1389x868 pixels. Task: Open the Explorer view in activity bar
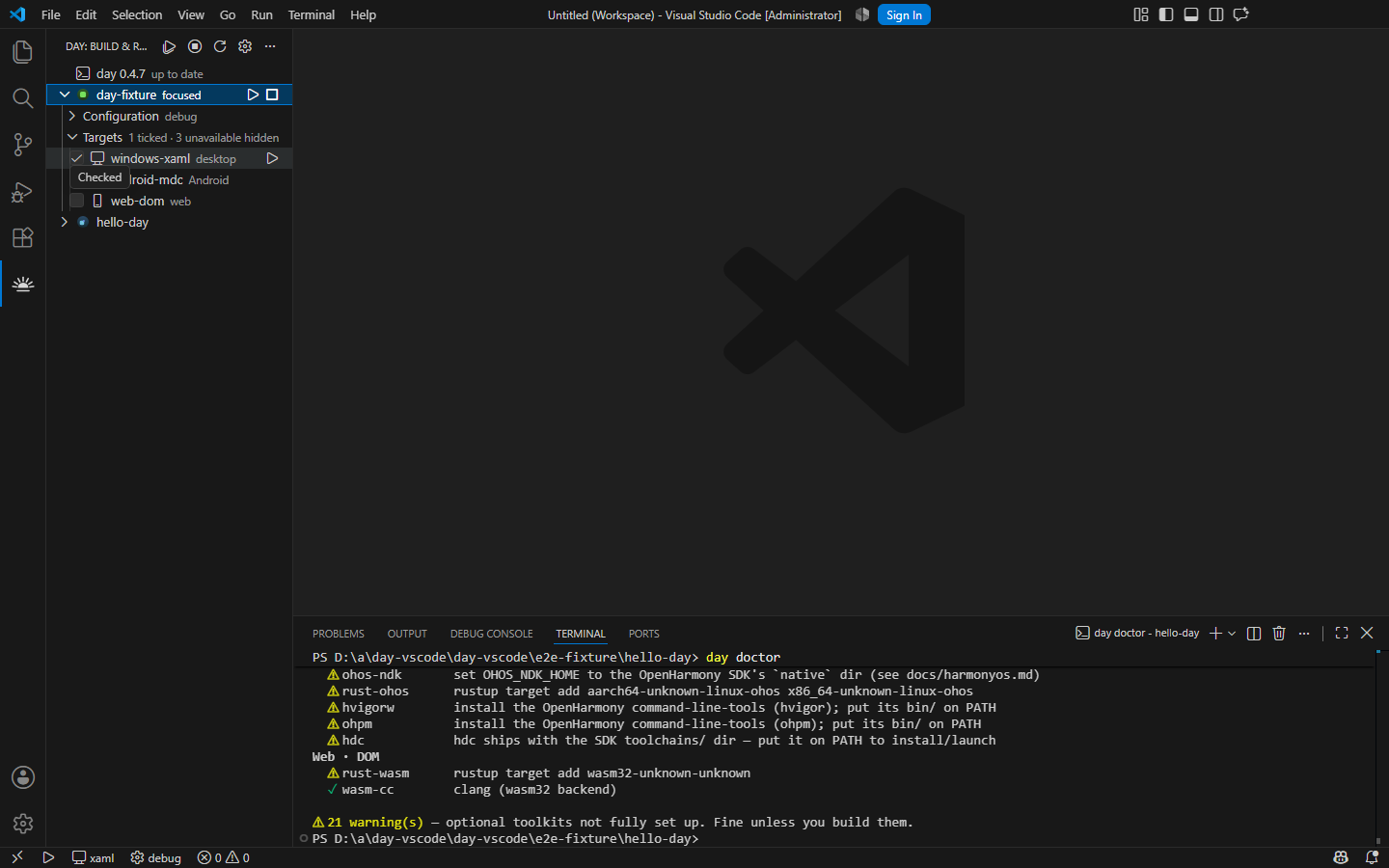pos(23,52)
